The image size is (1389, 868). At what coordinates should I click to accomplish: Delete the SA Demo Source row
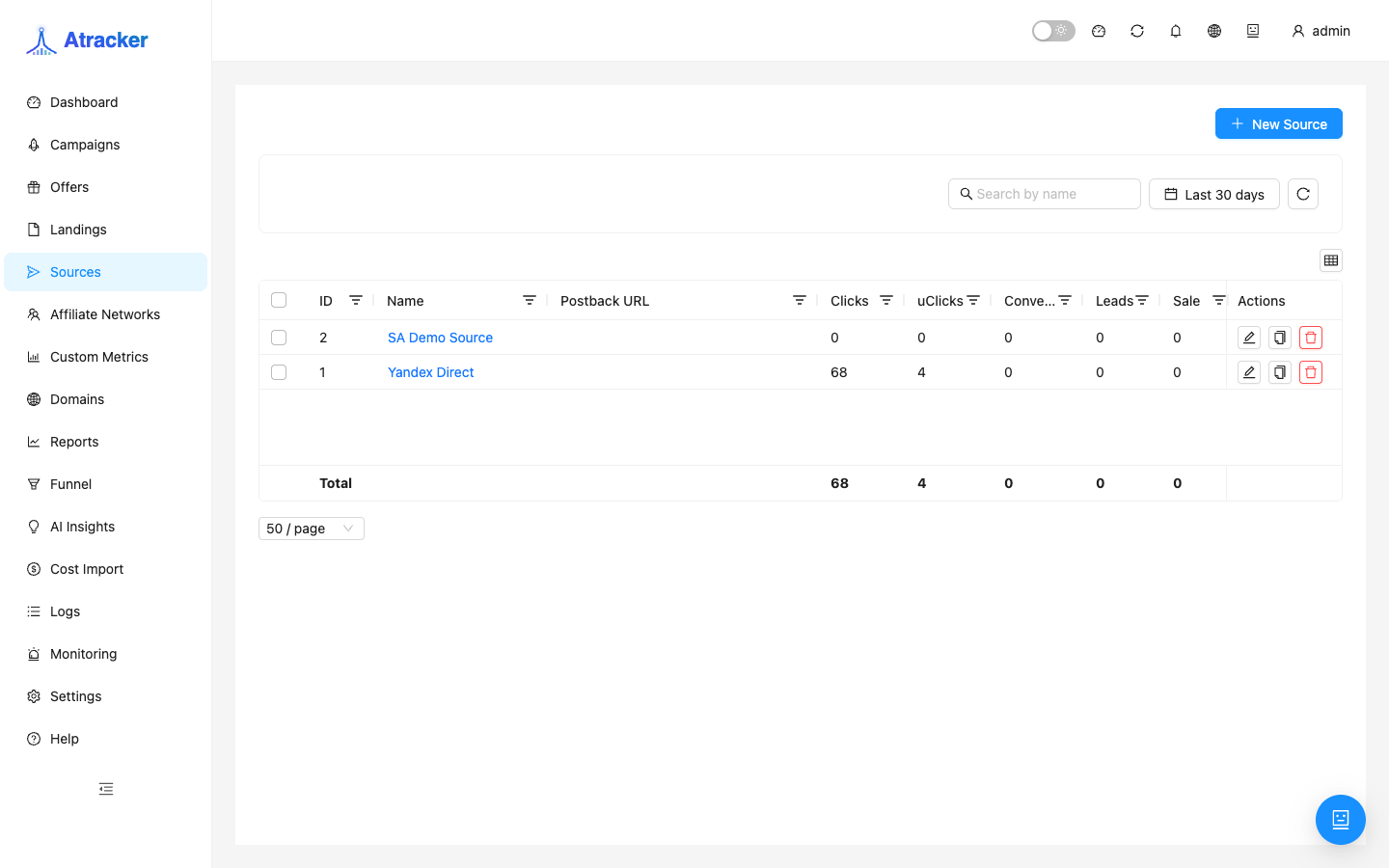tap(1311, 338)
